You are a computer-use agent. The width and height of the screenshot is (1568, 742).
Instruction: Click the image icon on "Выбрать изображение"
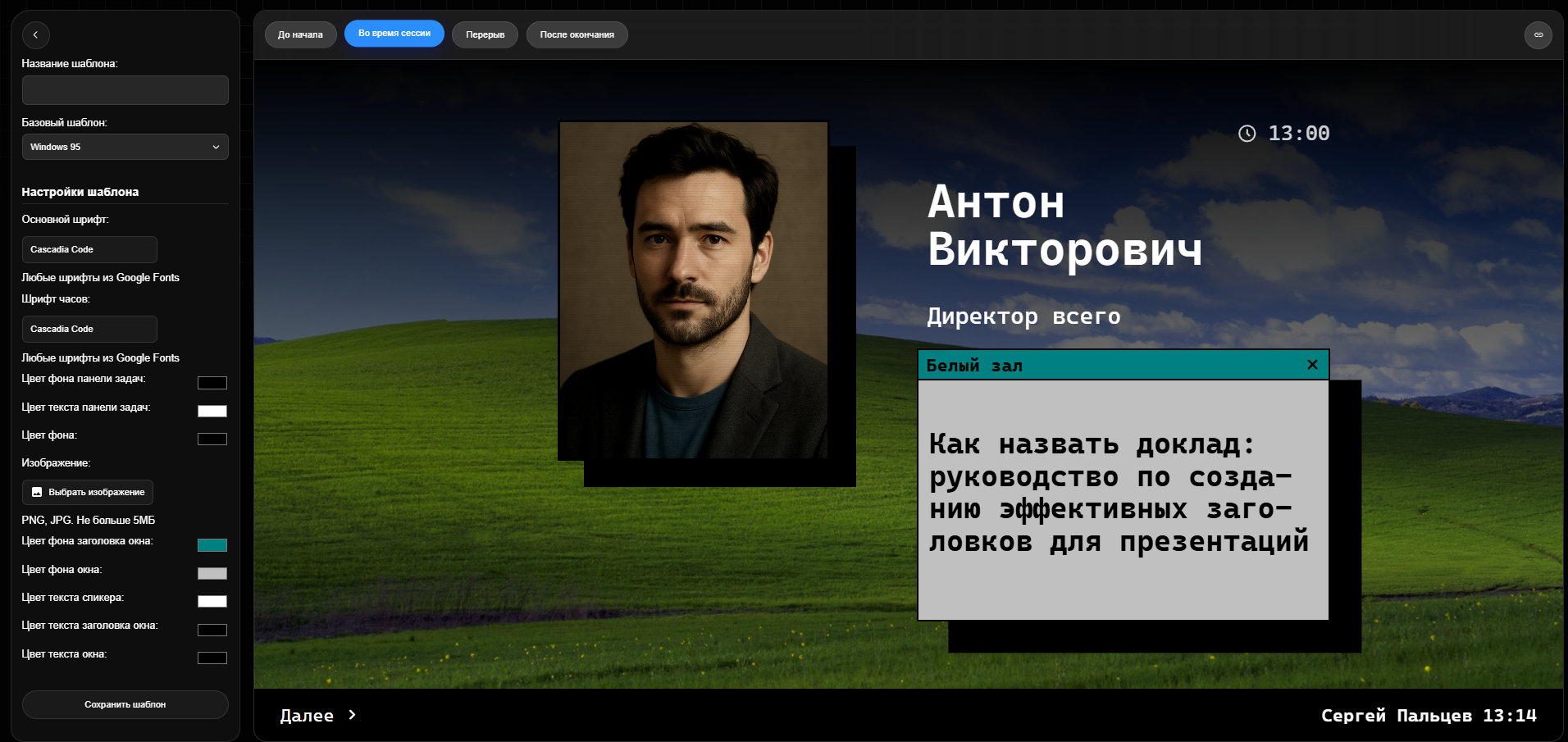pyautogui.click(x=36, y=492)
